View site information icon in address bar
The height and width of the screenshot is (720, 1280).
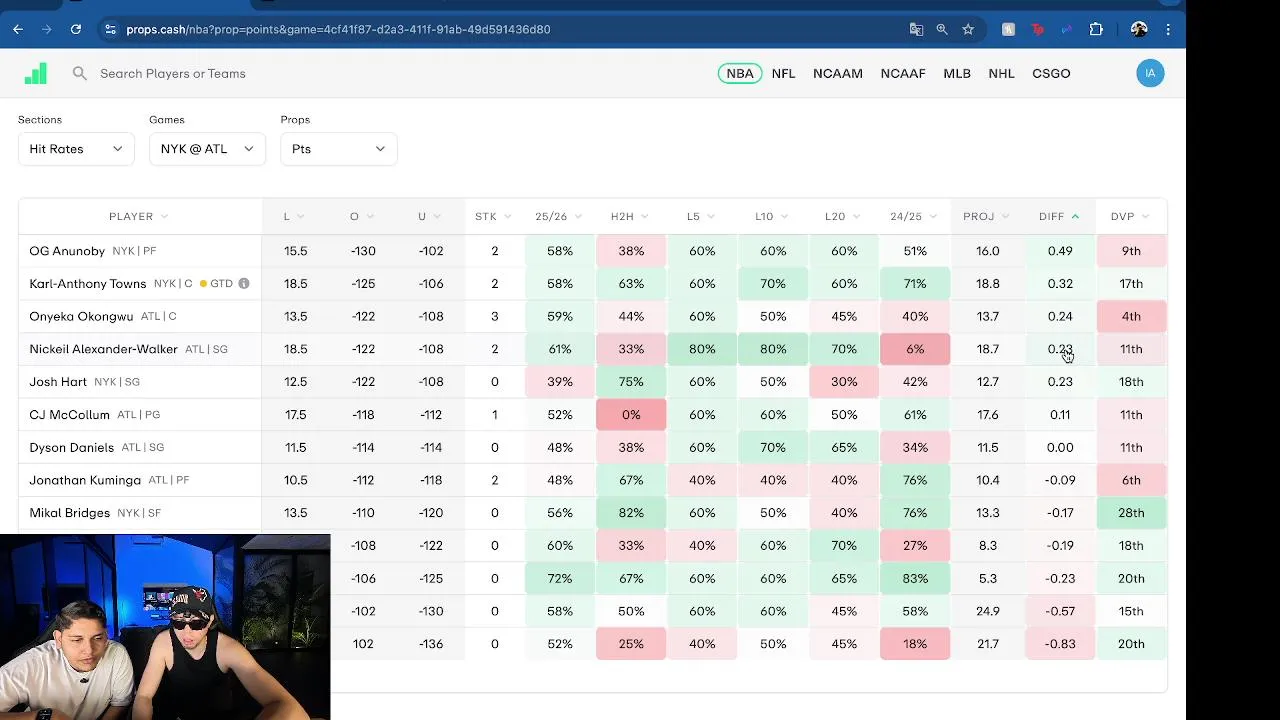(110, 29)
